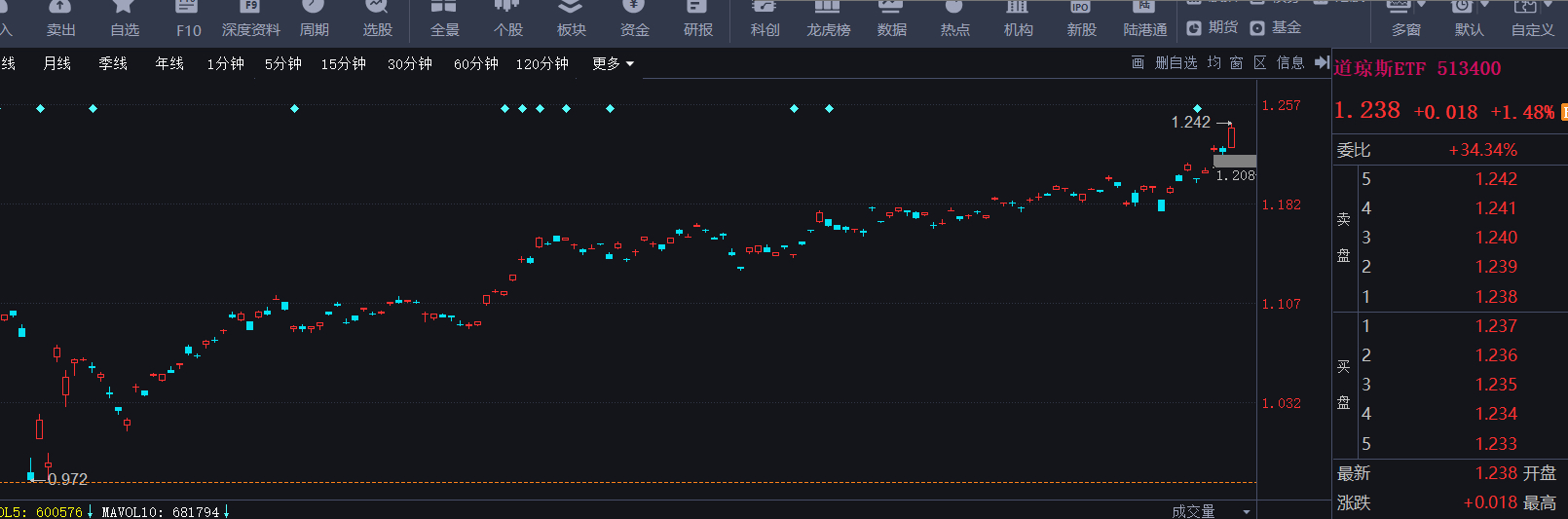Open the F10 company info icon

tap(188, 19)
